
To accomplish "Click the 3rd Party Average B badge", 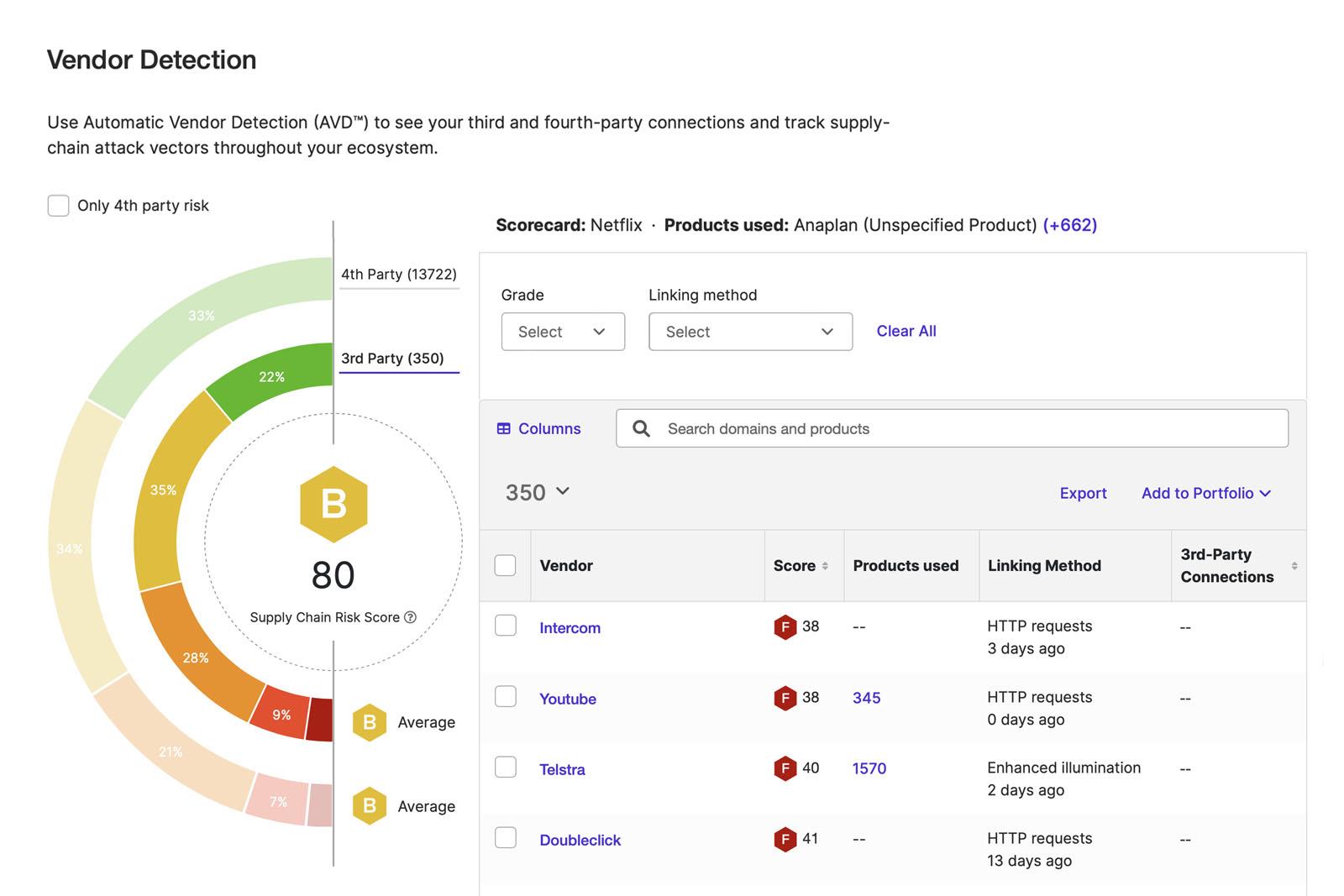I will pos(369,722).
